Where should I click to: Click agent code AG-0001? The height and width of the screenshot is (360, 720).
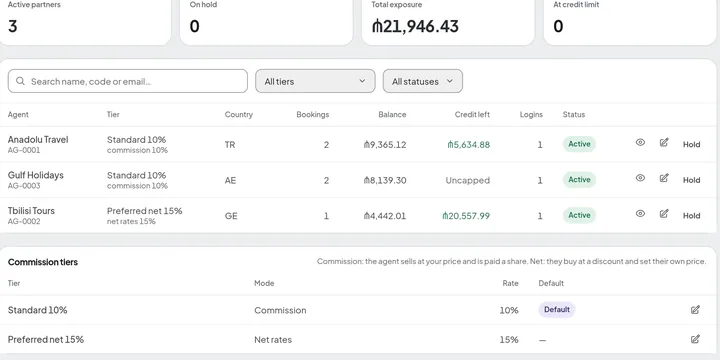tap(24, 150)
